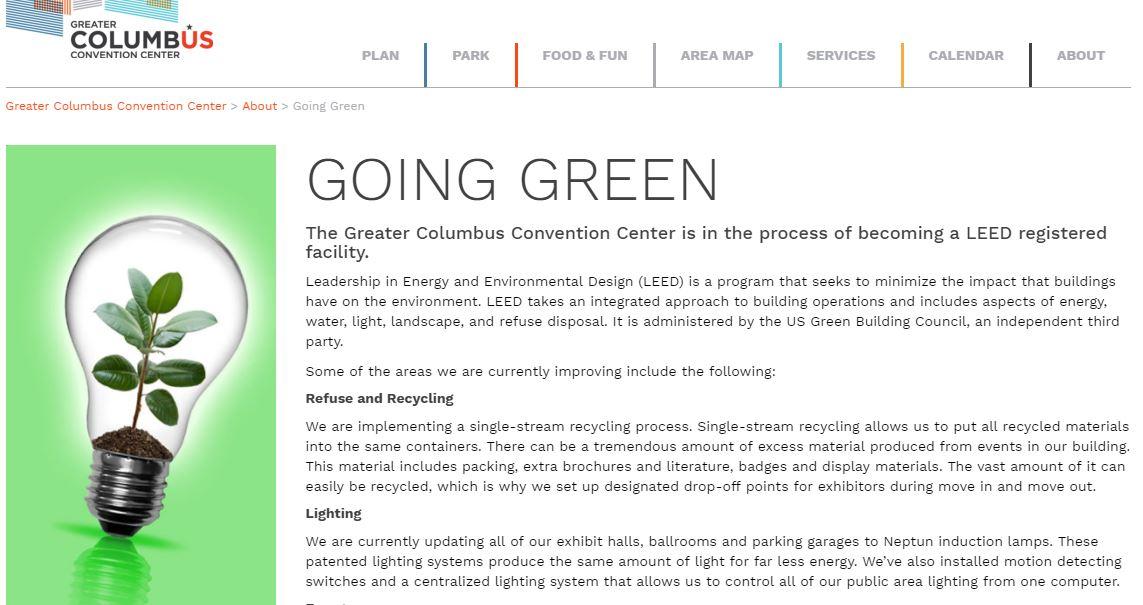Follow the About breadcrumb link

260,106
